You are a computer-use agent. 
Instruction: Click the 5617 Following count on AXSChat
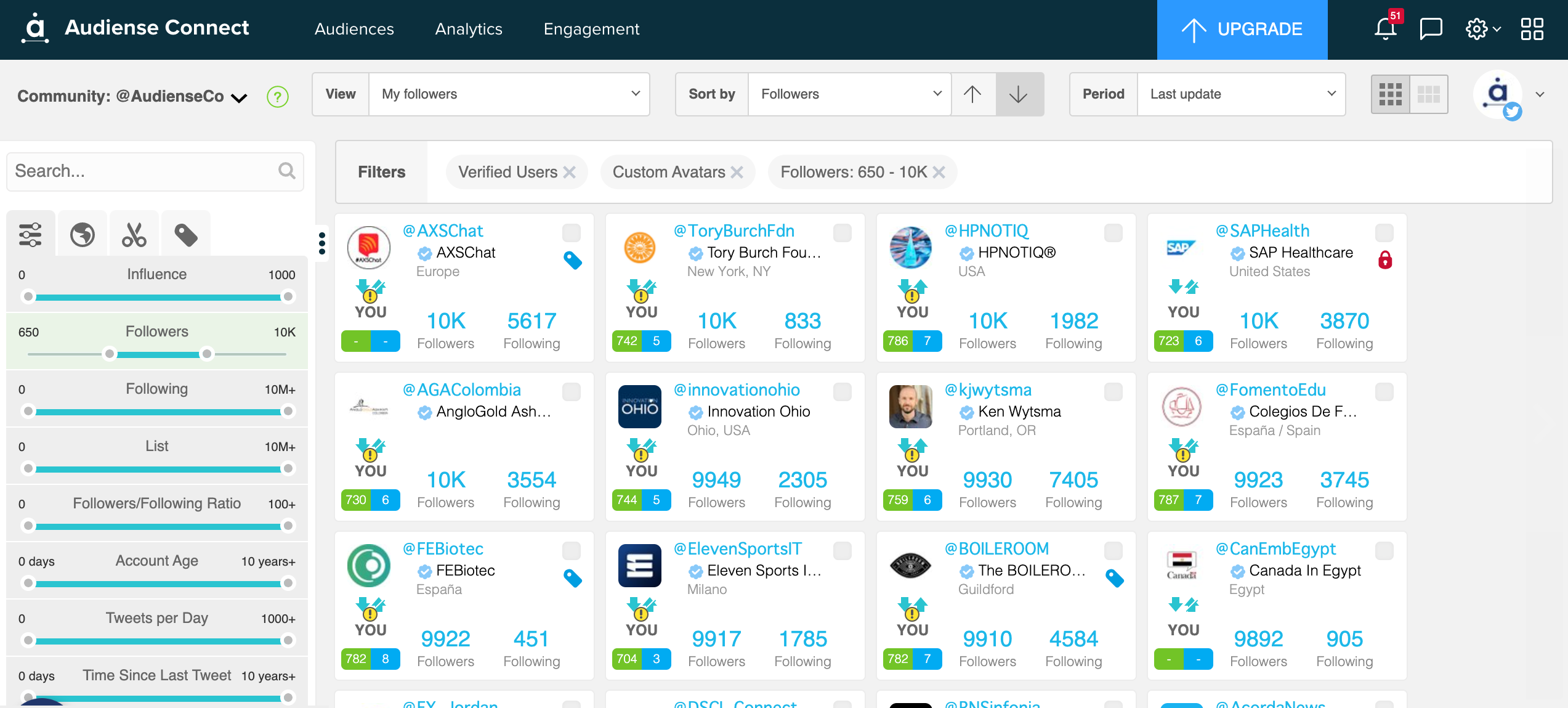(x=531, y=321)
